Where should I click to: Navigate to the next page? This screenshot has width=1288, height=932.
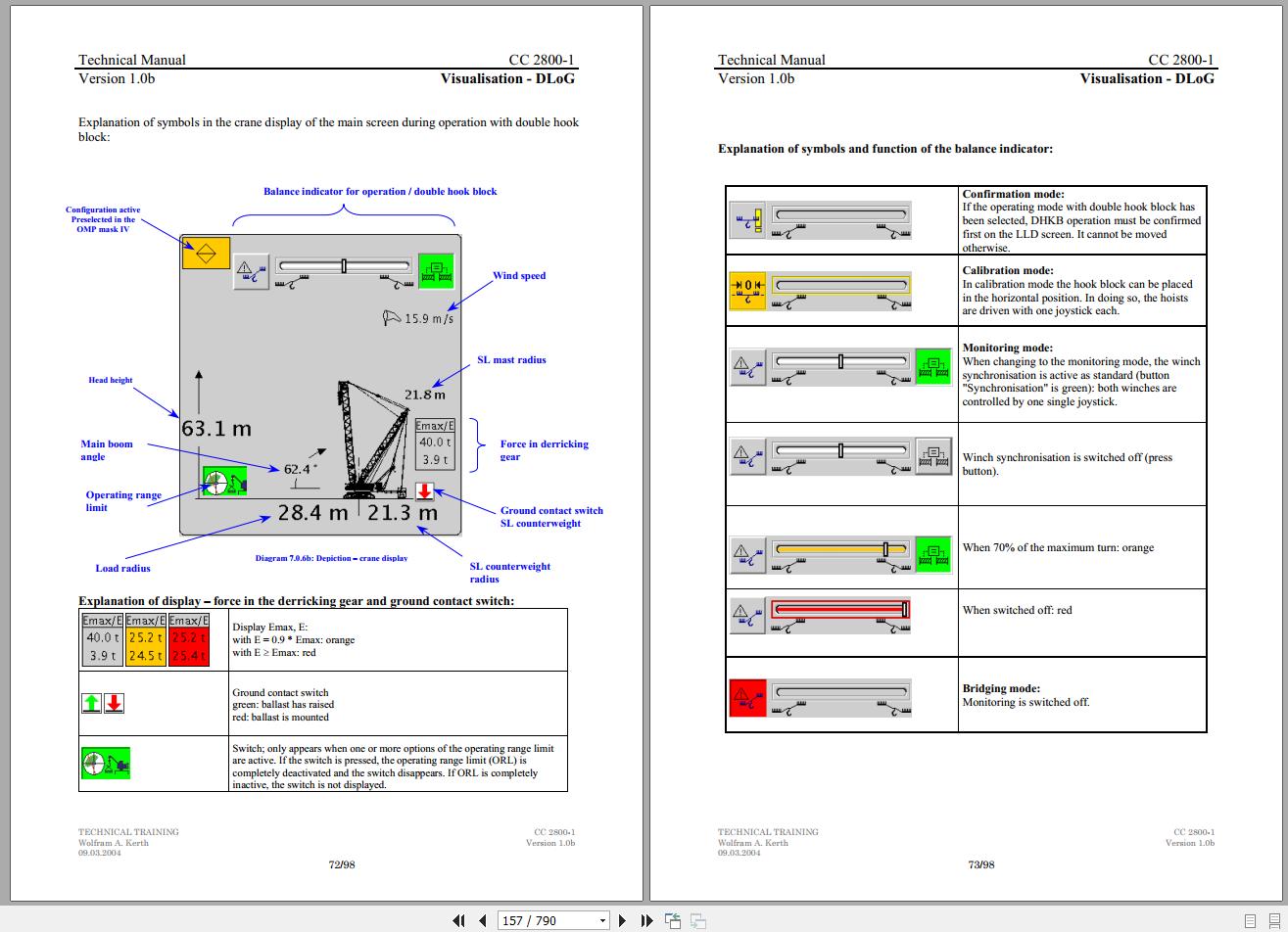[622, 920]
